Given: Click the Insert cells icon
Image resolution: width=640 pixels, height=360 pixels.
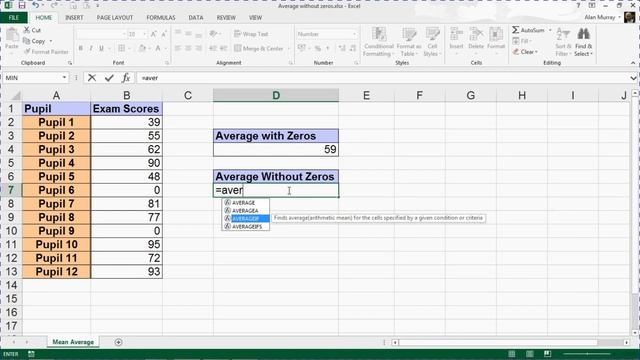Looking at the screenshot, I should click(x=456, y=34).
